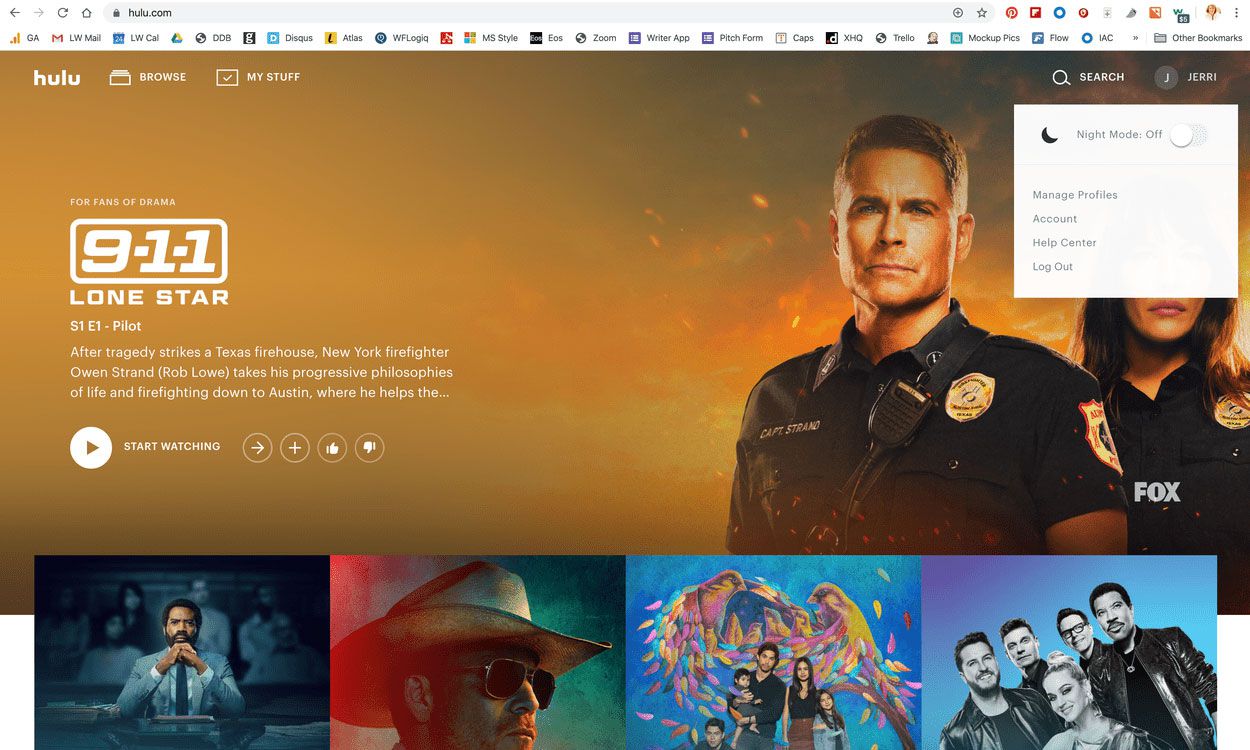Screen dimensions: 1250x750
Task: Open the JERRI profile dropdown
Action: 1186,77
